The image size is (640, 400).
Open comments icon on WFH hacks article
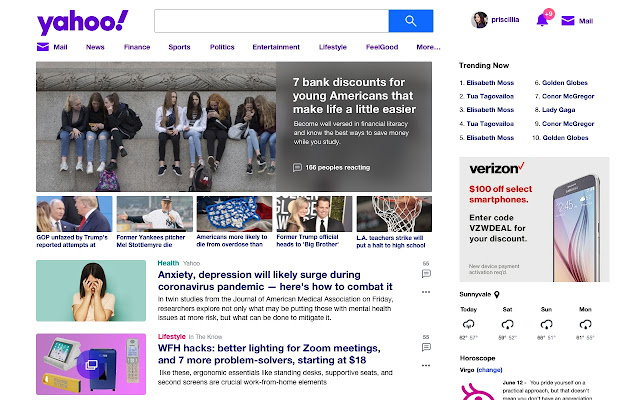(x=426, y=347)
